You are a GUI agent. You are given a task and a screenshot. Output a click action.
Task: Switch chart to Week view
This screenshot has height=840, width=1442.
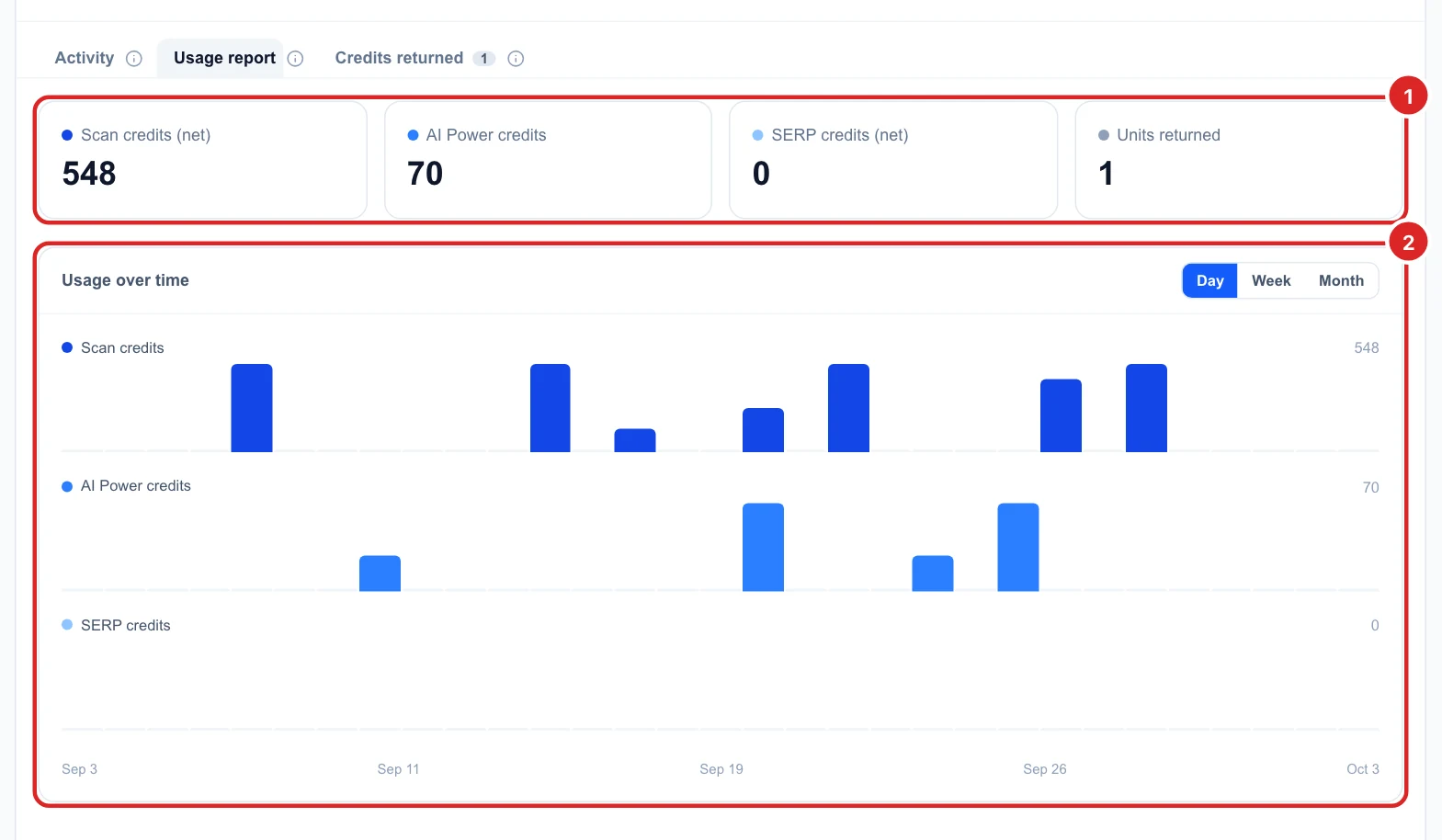[1271, 280]
